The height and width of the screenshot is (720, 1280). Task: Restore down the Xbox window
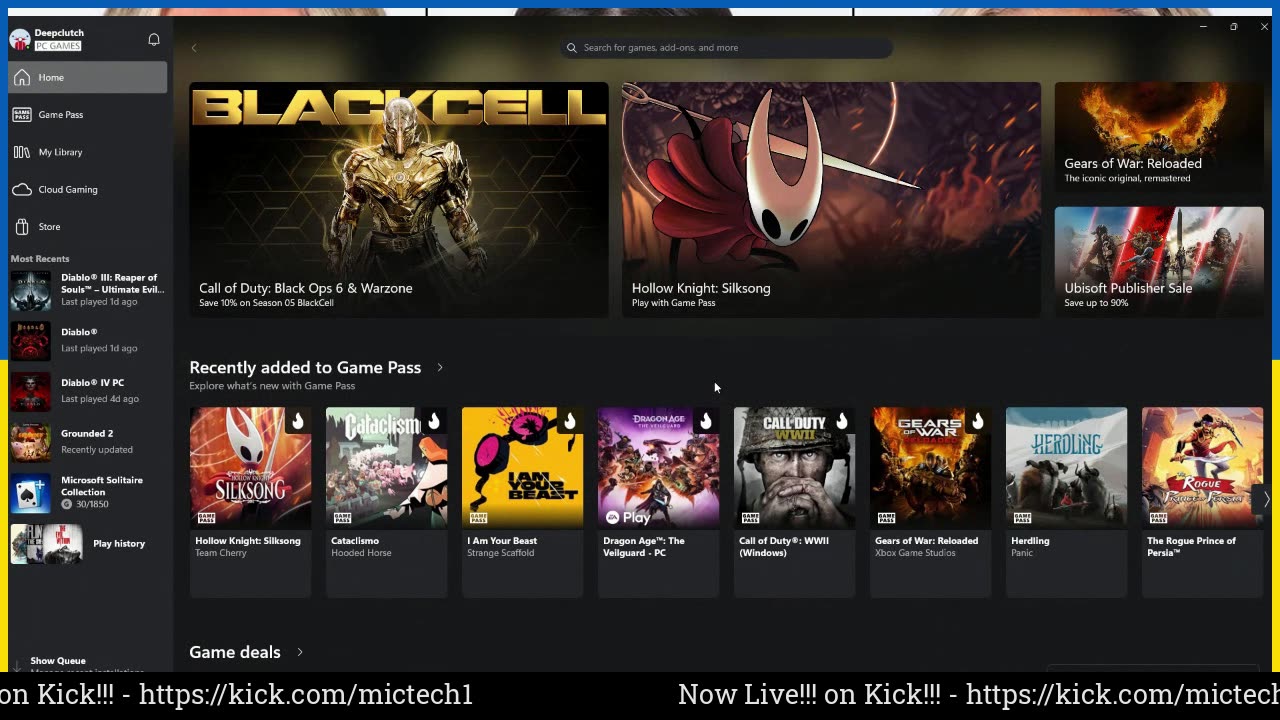tap(1234, 27)
